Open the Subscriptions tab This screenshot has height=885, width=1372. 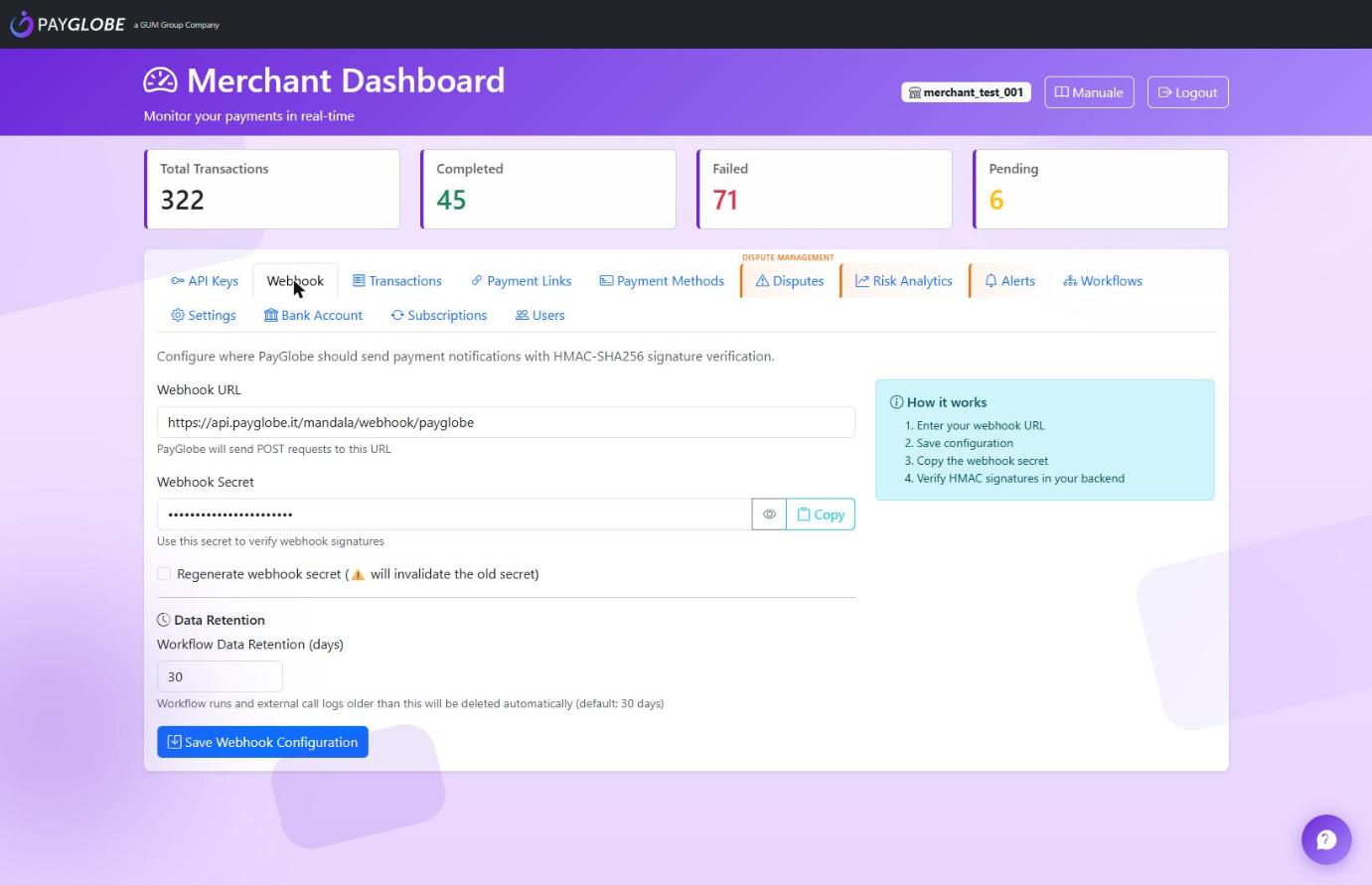click(438, 315)
